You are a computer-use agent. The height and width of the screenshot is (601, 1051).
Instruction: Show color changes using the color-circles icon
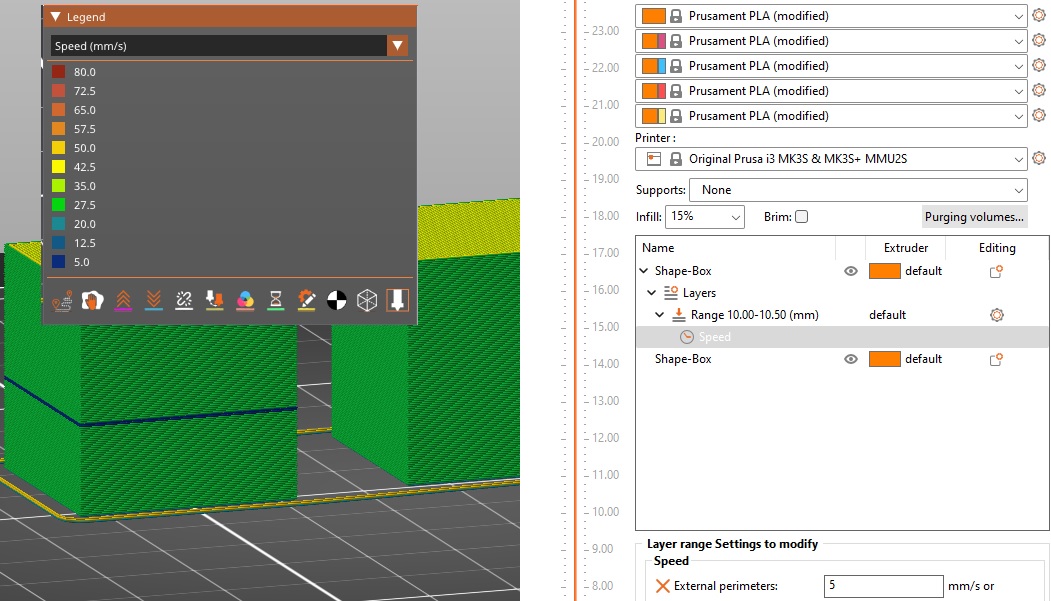tap(245, 301)
